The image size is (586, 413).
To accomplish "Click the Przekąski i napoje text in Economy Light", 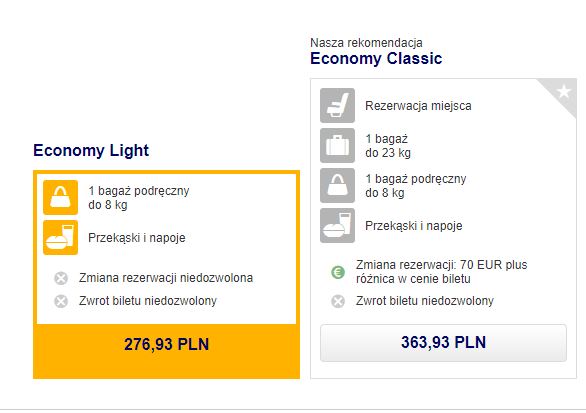I will click(137, 238).
